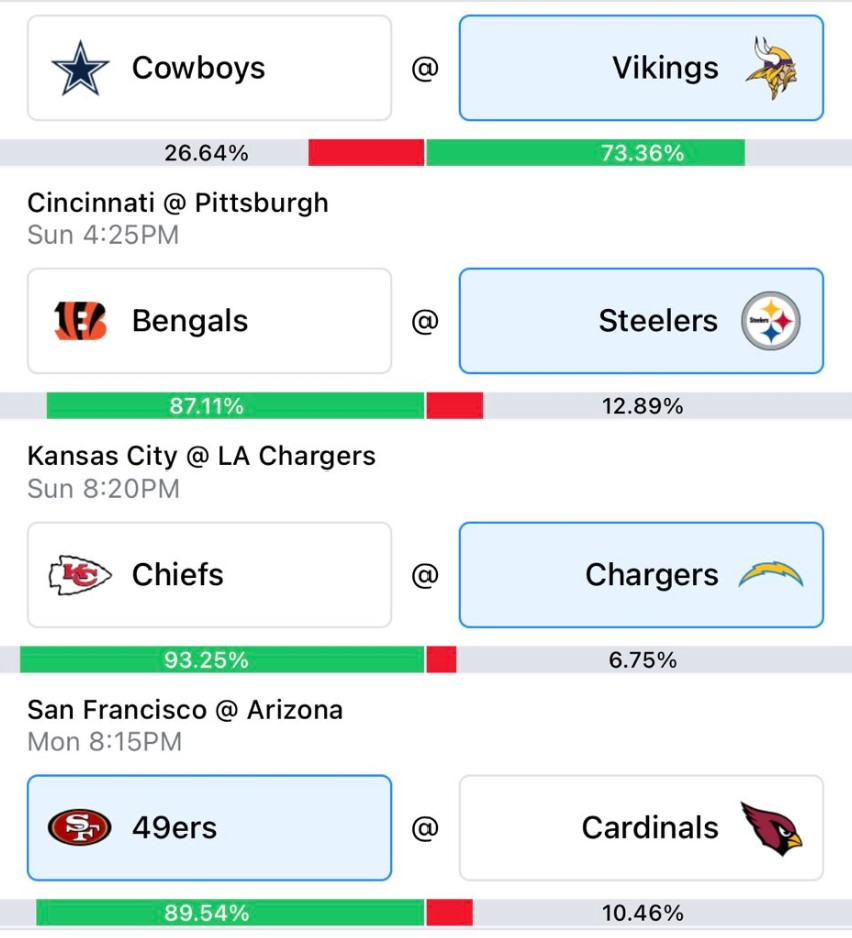Open the San Francisco @ Arizona header
Viewport: 852px width, 938px height.
(x=185, y=710)
